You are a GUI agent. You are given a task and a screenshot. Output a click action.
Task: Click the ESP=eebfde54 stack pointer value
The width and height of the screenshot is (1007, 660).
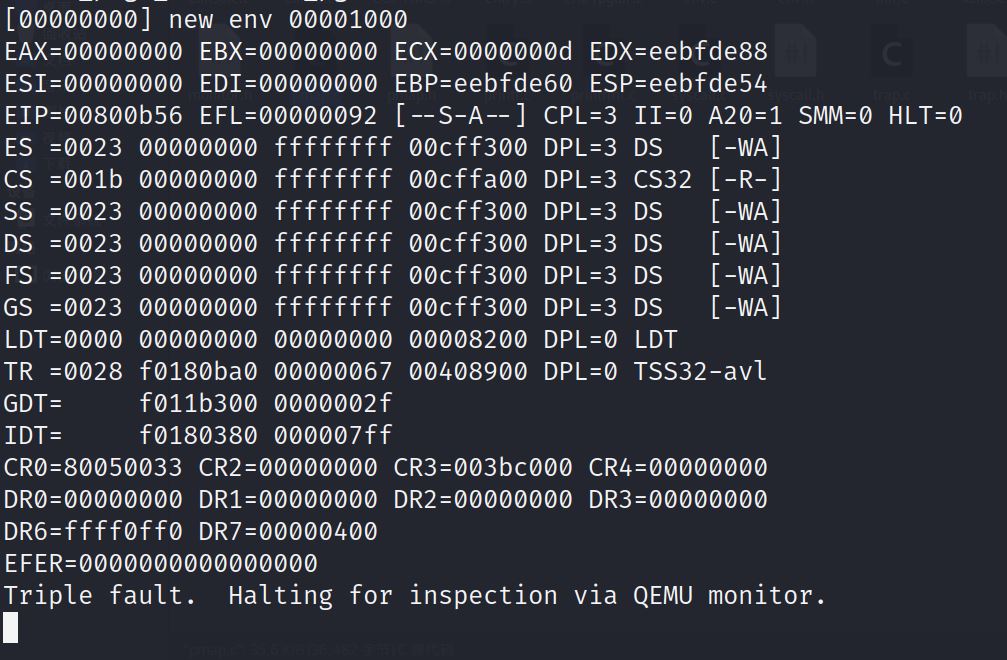tap(678, 84)
